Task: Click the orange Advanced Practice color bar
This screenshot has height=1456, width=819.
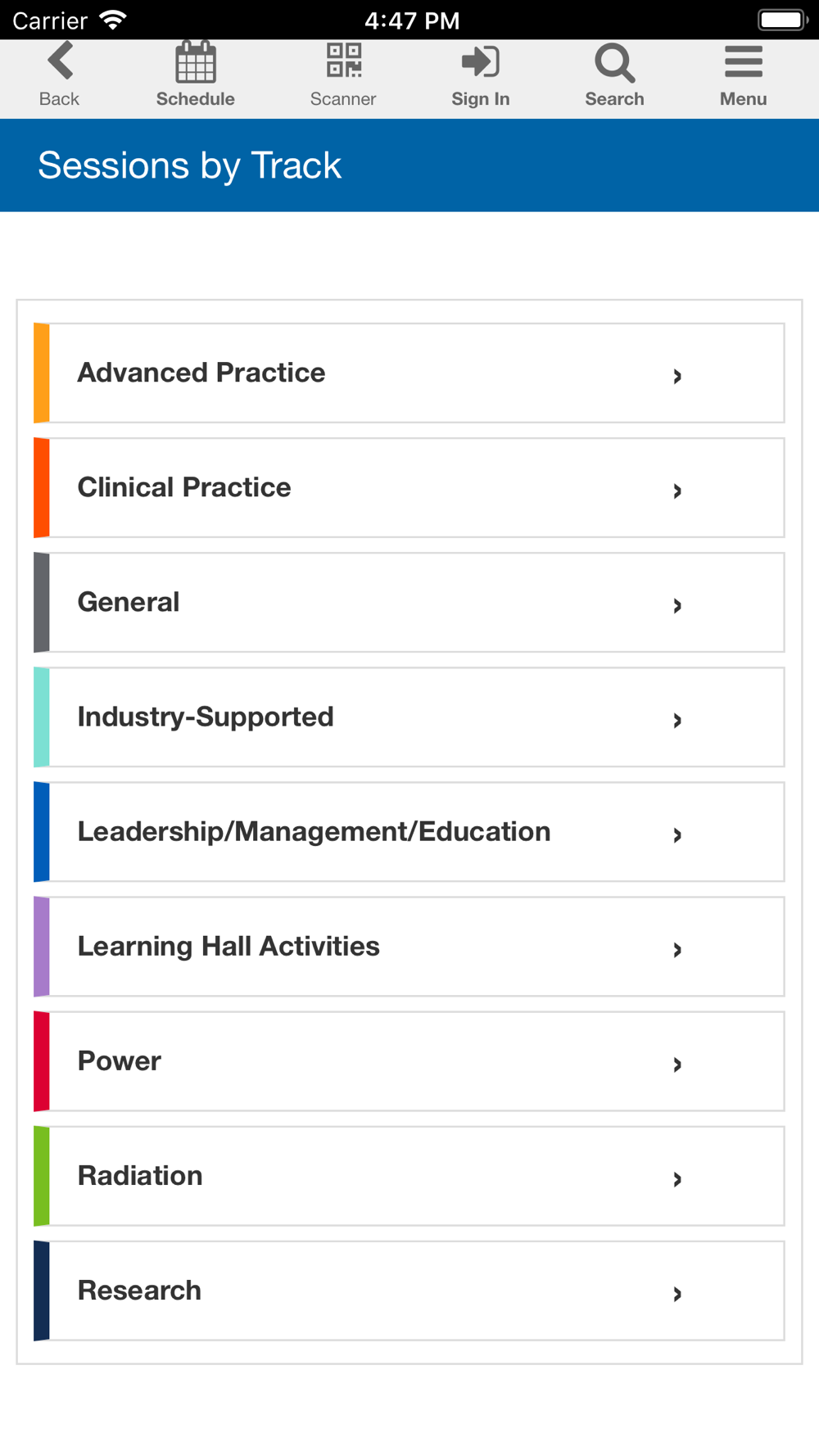Action: (x=42, y=373)
